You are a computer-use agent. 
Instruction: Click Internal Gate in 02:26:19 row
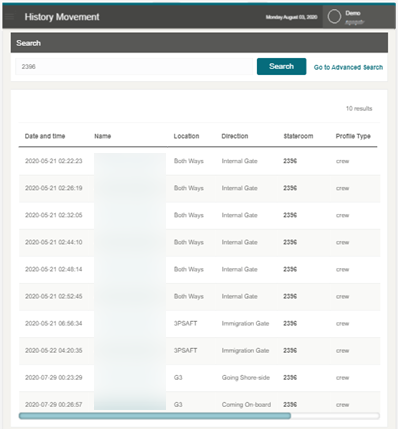point(240,188)
